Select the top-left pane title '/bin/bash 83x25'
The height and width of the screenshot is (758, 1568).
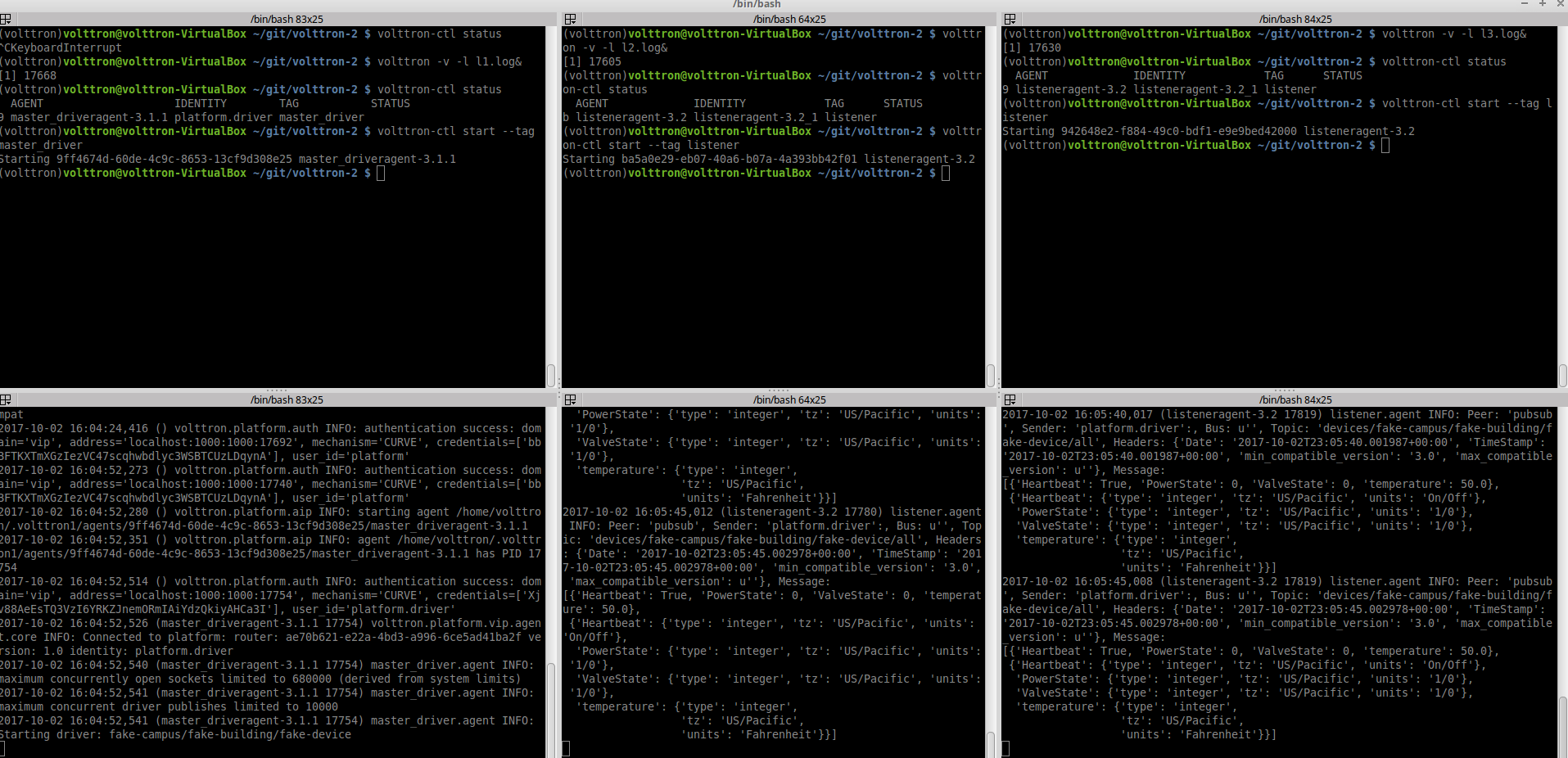[287, 19]
